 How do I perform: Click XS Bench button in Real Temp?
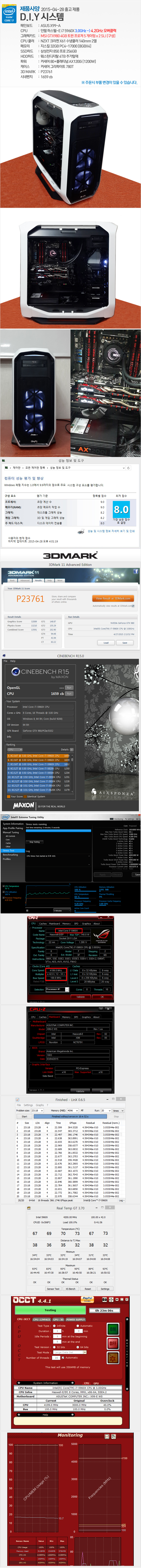pos(71,1289)
